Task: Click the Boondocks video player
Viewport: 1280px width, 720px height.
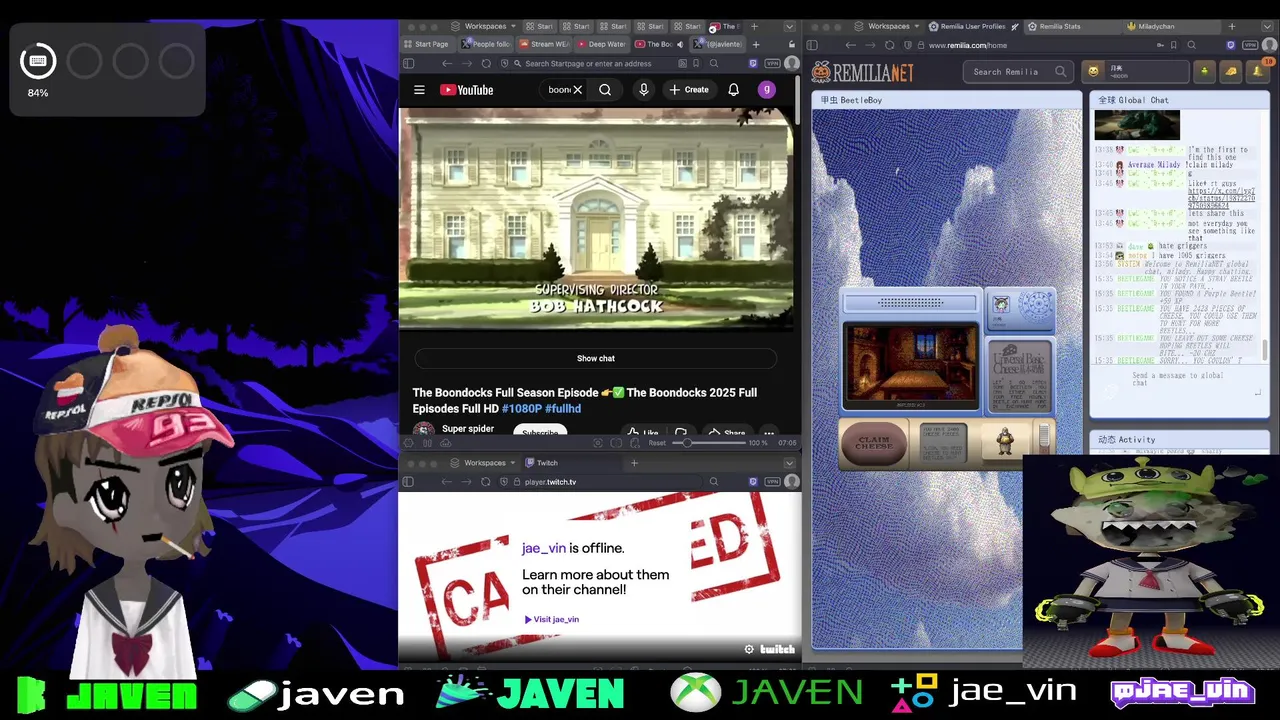Action: 597,219
